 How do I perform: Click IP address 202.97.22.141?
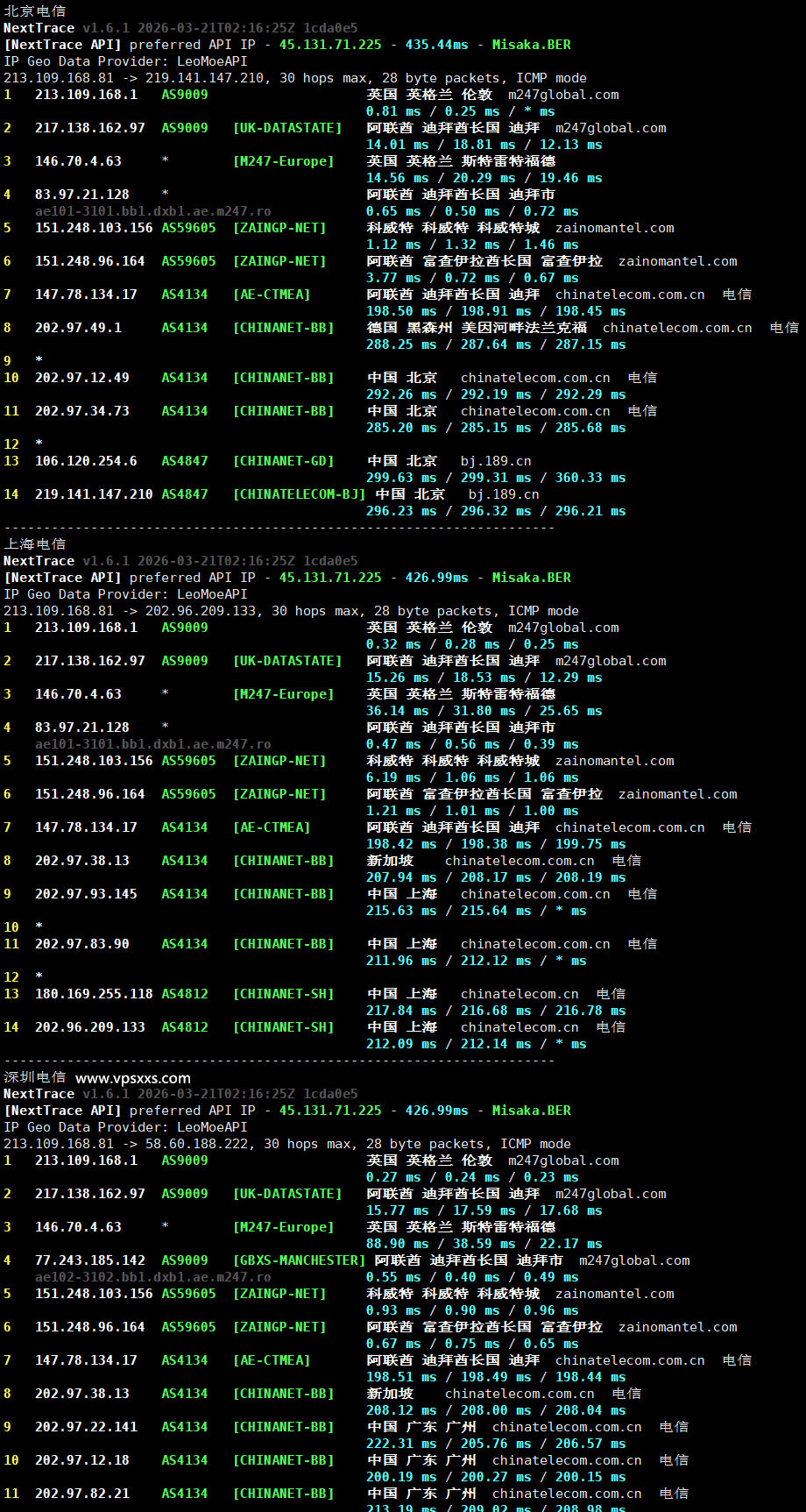[86, 1427]
